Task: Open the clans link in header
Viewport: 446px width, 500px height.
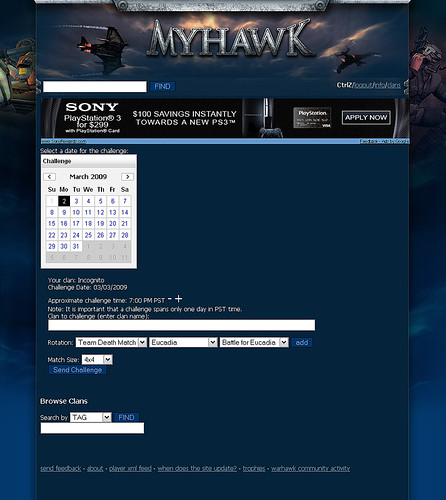Action: tap(394, 85)
